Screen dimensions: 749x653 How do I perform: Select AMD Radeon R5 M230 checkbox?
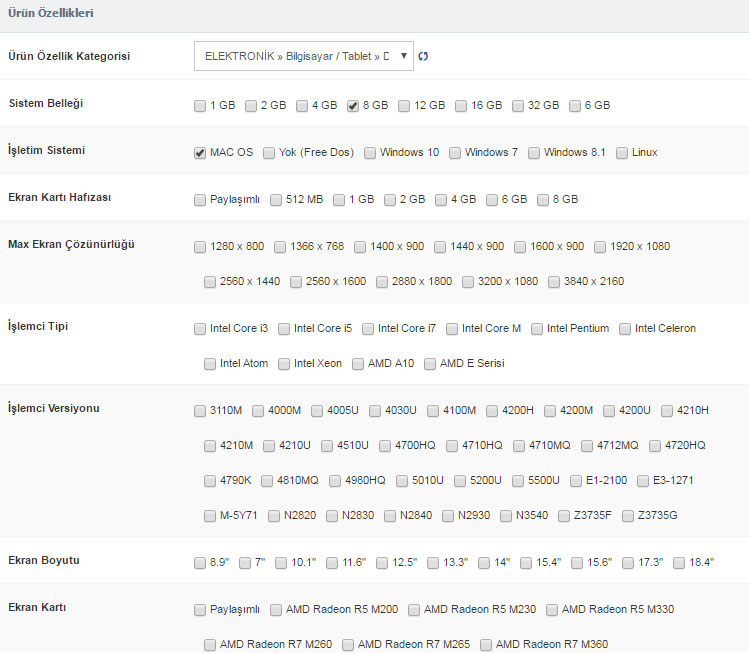click(414, 610)
